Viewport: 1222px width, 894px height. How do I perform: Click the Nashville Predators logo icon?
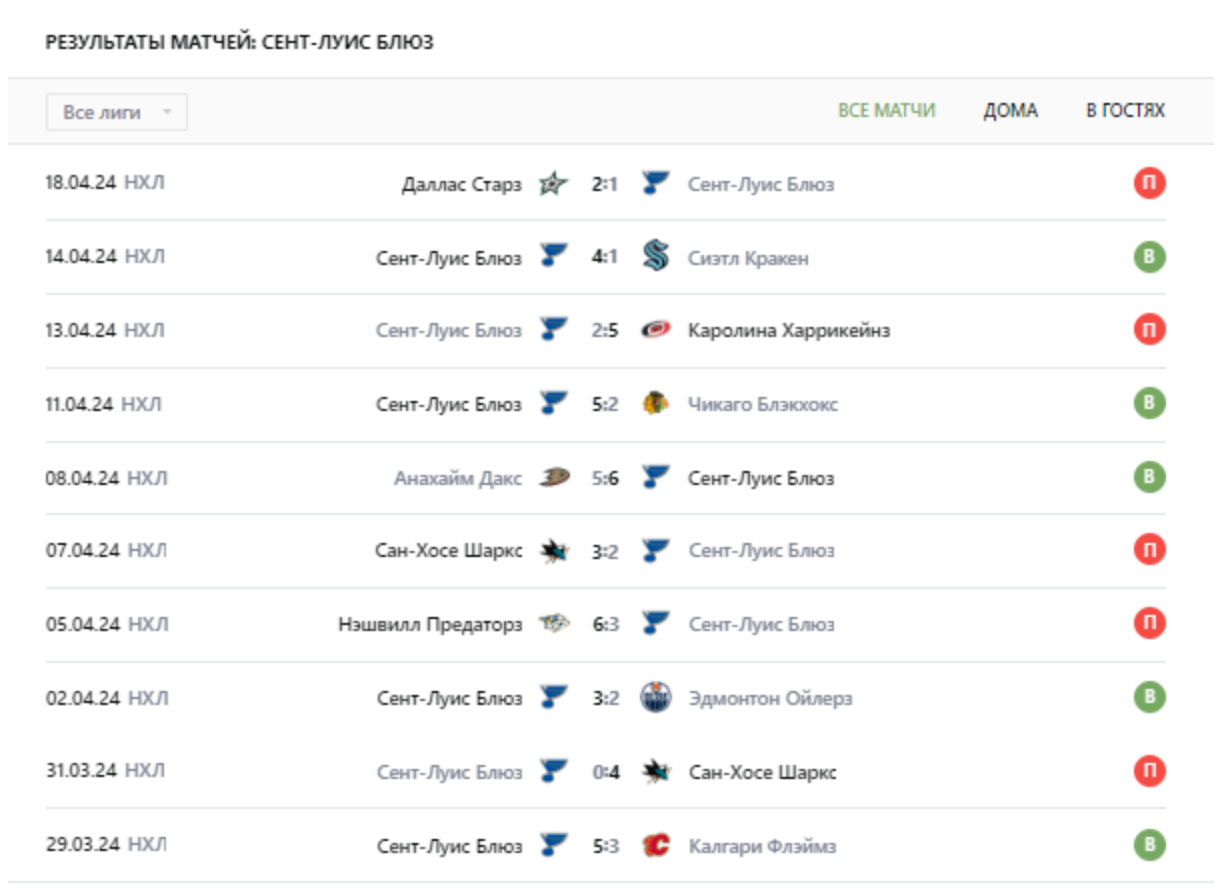(553, 624)
